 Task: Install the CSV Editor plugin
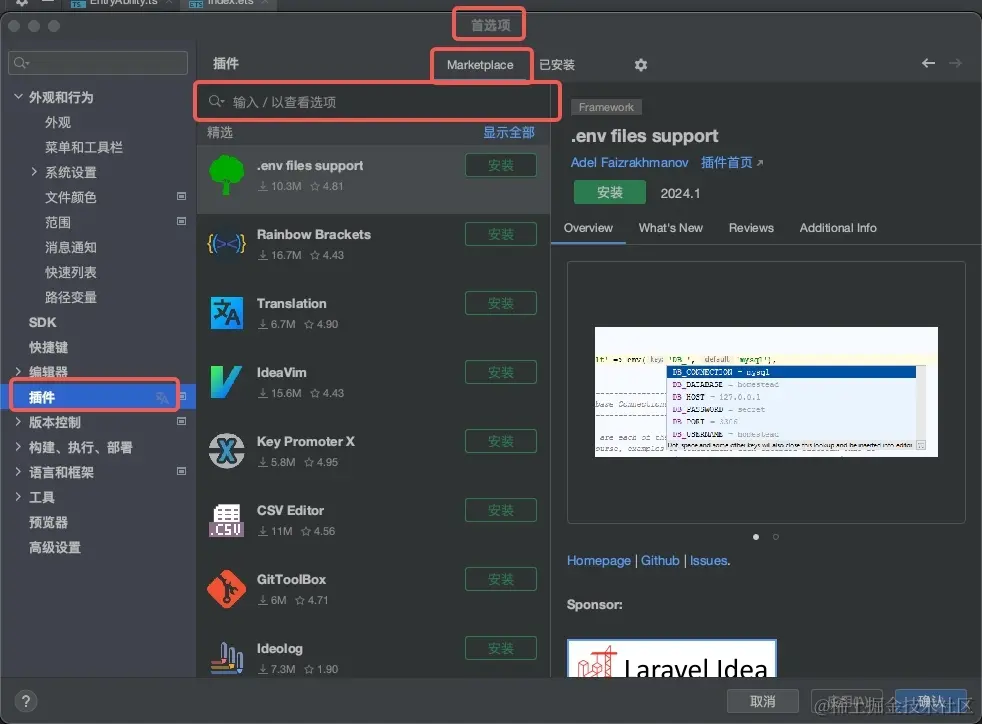(501, 510)
